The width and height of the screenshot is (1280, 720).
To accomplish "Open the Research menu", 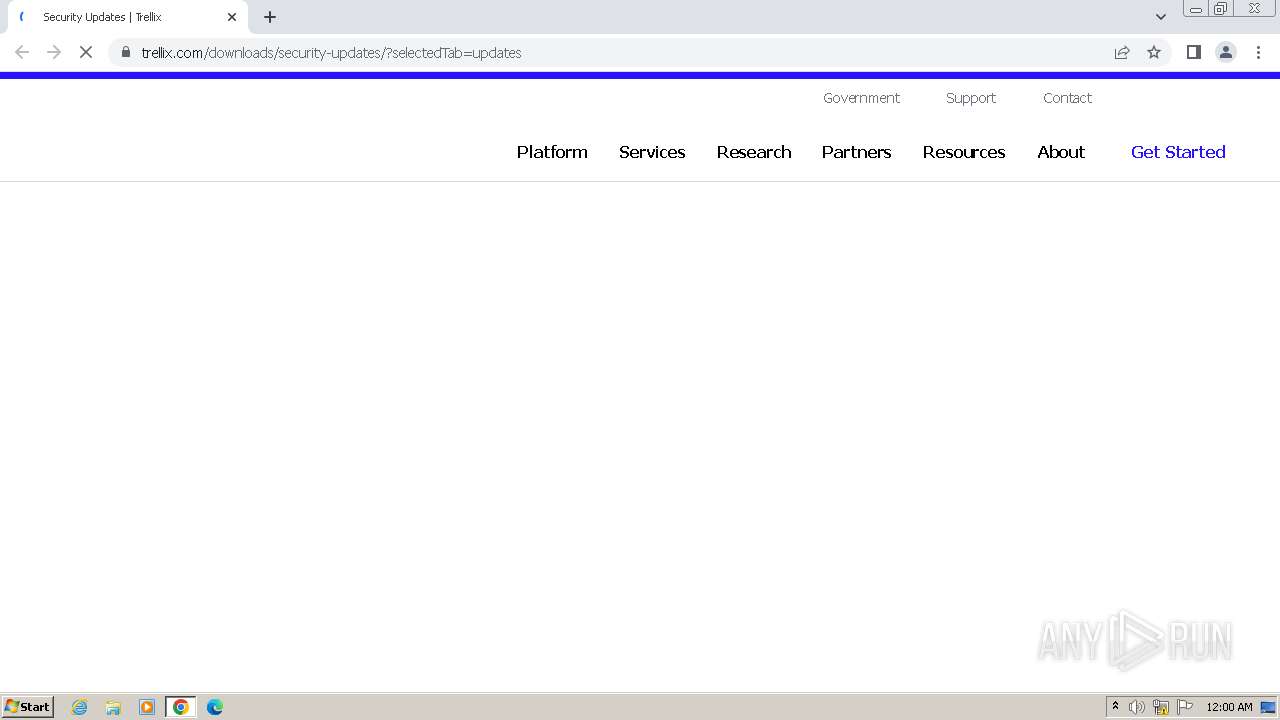I will 754,152.
